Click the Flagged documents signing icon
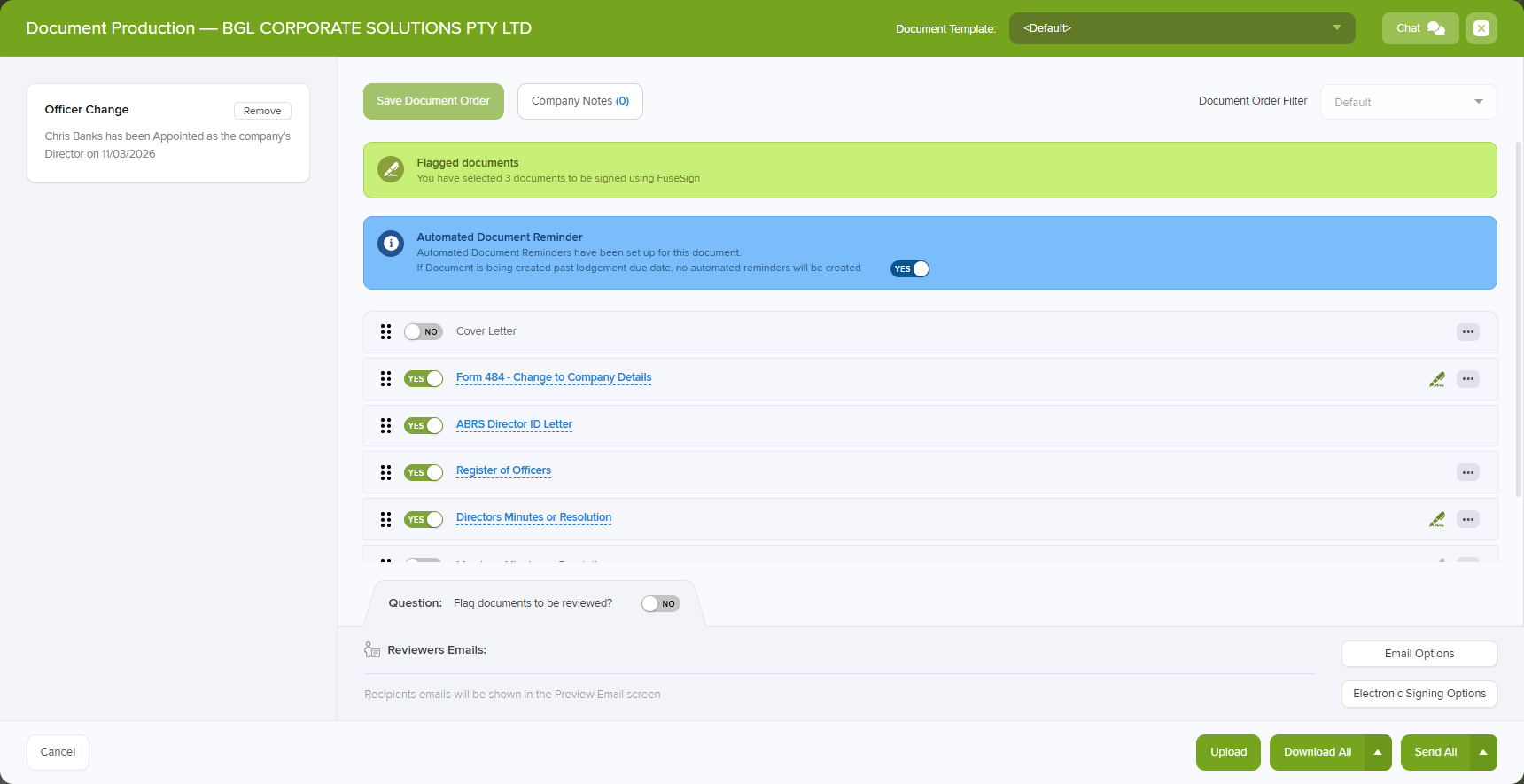Screen dimensions: 1524x784 (x=391, y=169)
